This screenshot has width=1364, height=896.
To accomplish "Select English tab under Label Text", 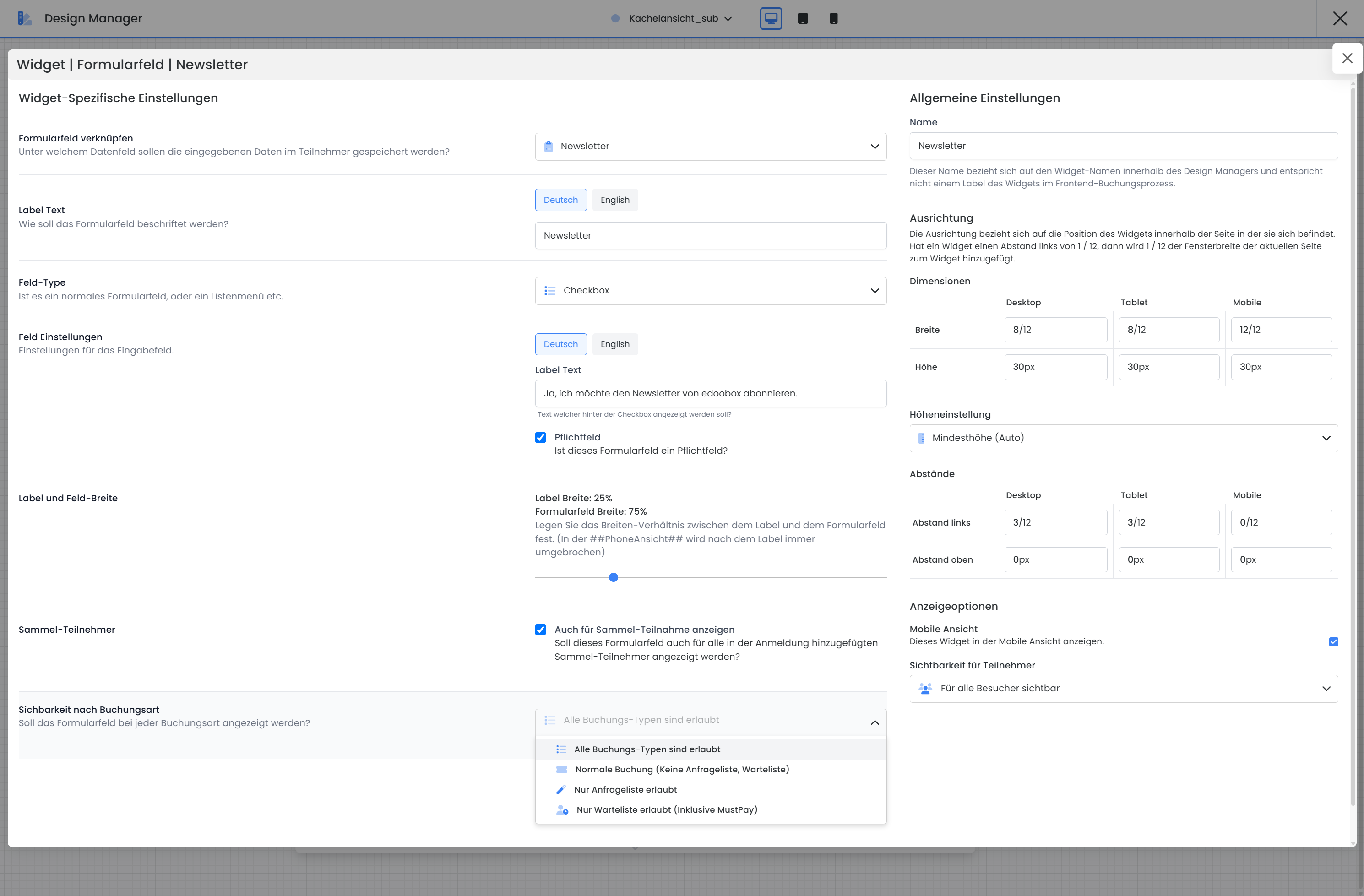I will click(x=614, y=200).
